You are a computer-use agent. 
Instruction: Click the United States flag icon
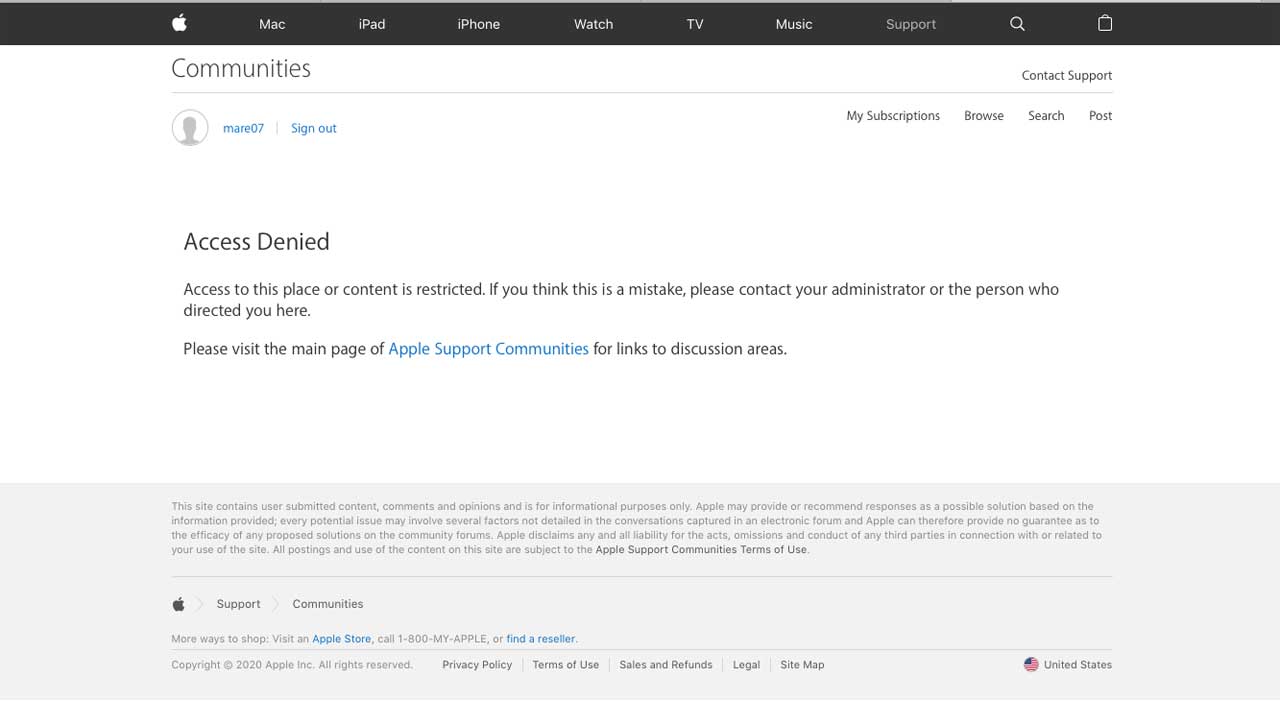tap(1031, 664)
